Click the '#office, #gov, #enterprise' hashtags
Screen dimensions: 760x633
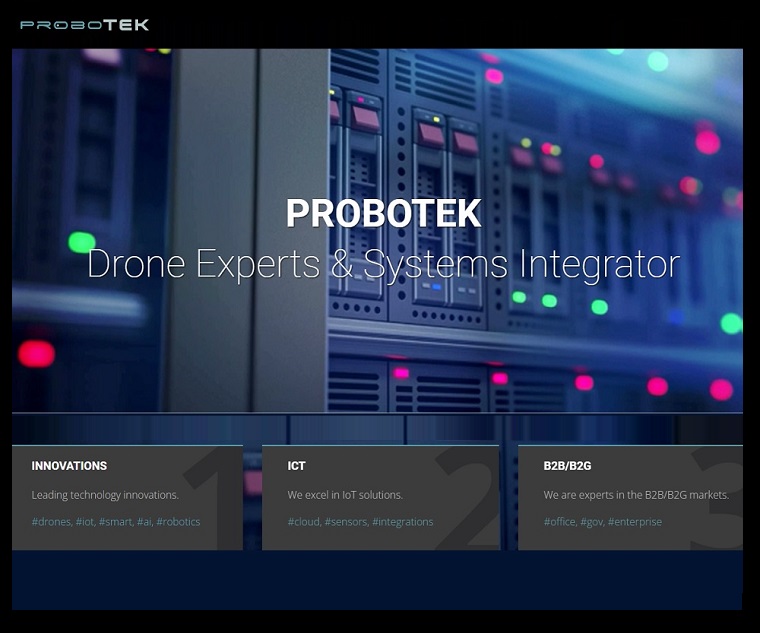(x=602, y=522)
